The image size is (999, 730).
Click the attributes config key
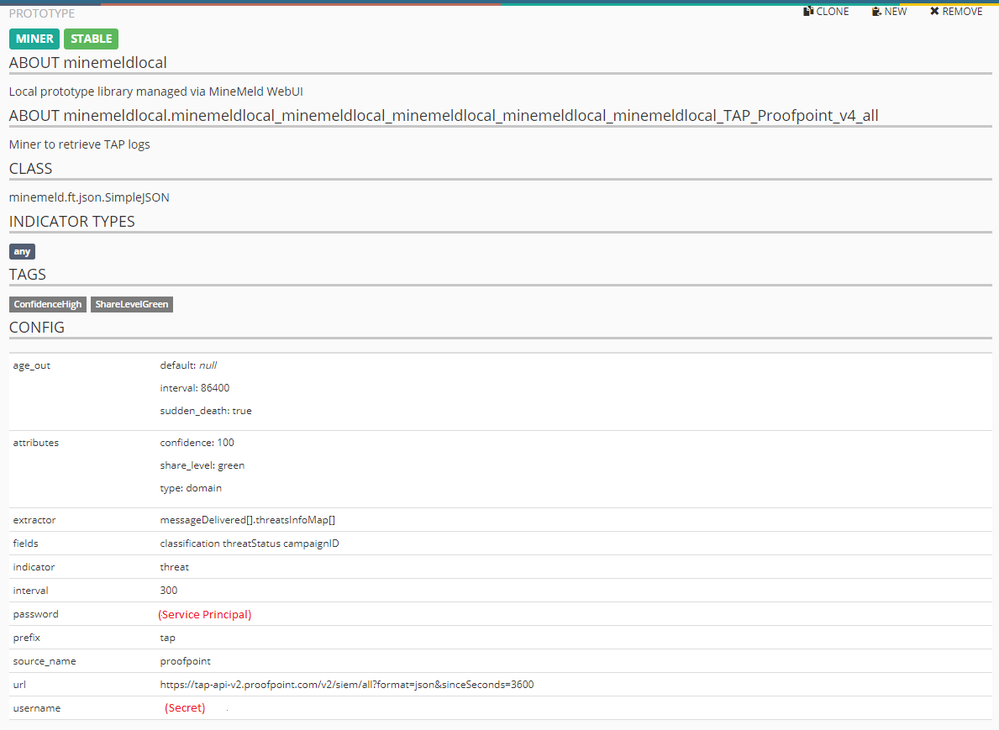[36, 443]
